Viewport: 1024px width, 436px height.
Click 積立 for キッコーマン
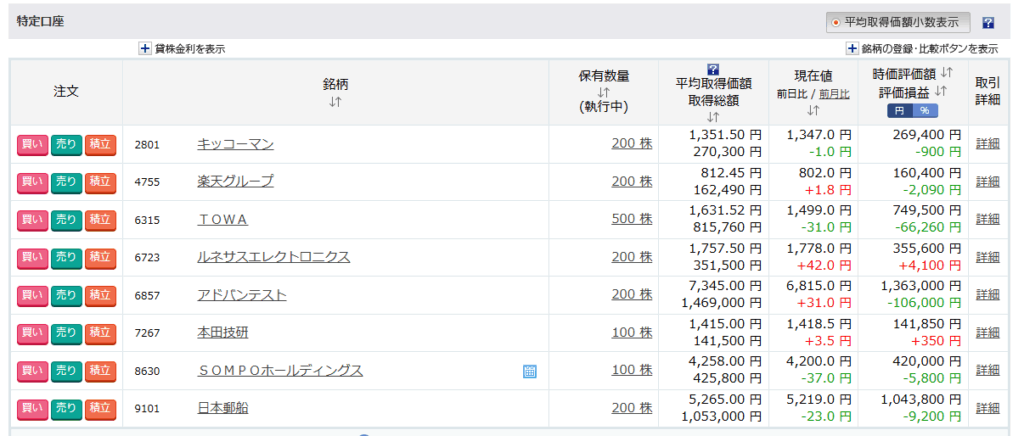pyautogui.click(x=100, y=144)
